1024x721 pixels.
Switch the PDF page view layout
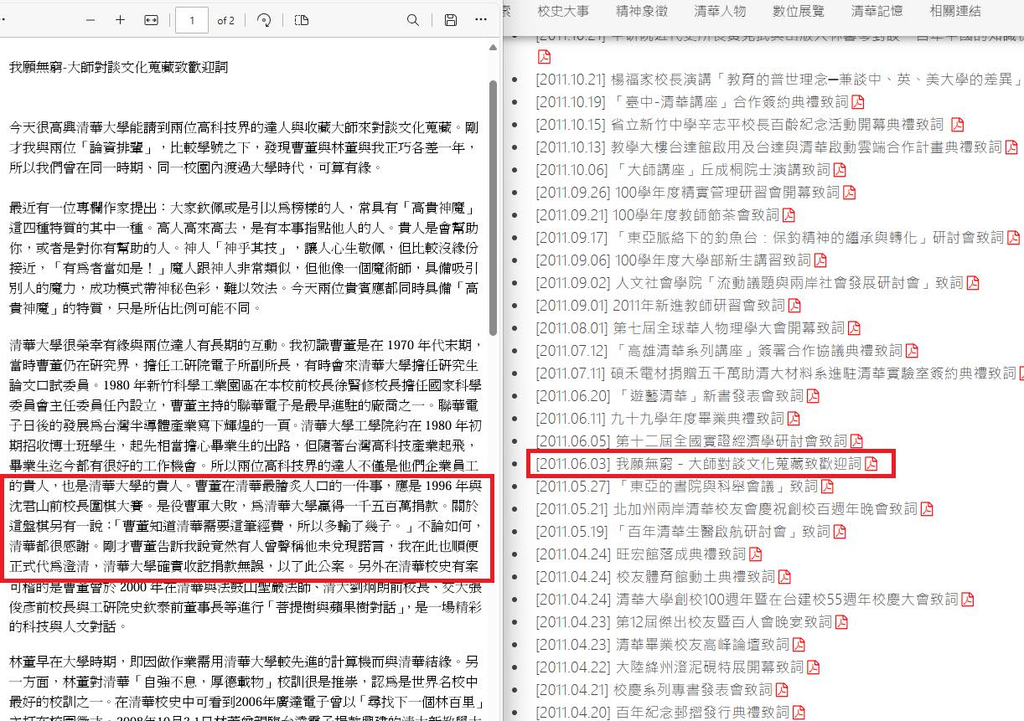[x=302, y=20]
